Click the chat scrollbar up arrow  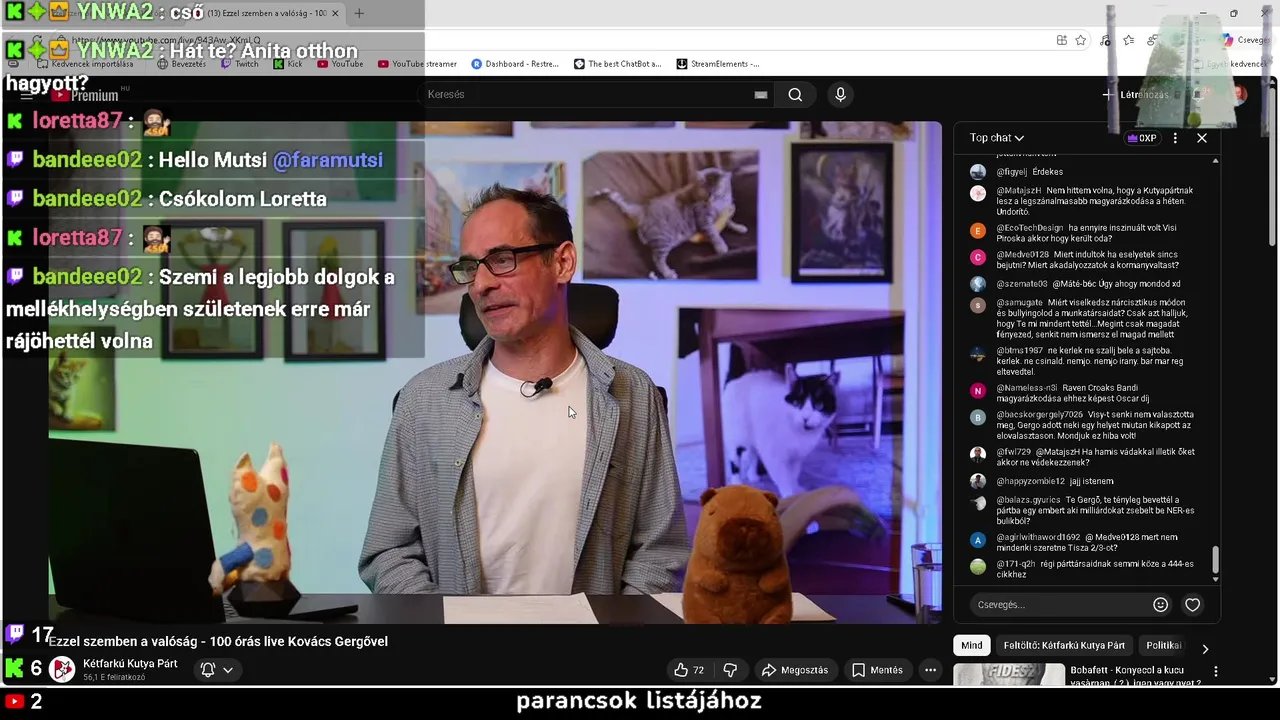pos(1216,160)
